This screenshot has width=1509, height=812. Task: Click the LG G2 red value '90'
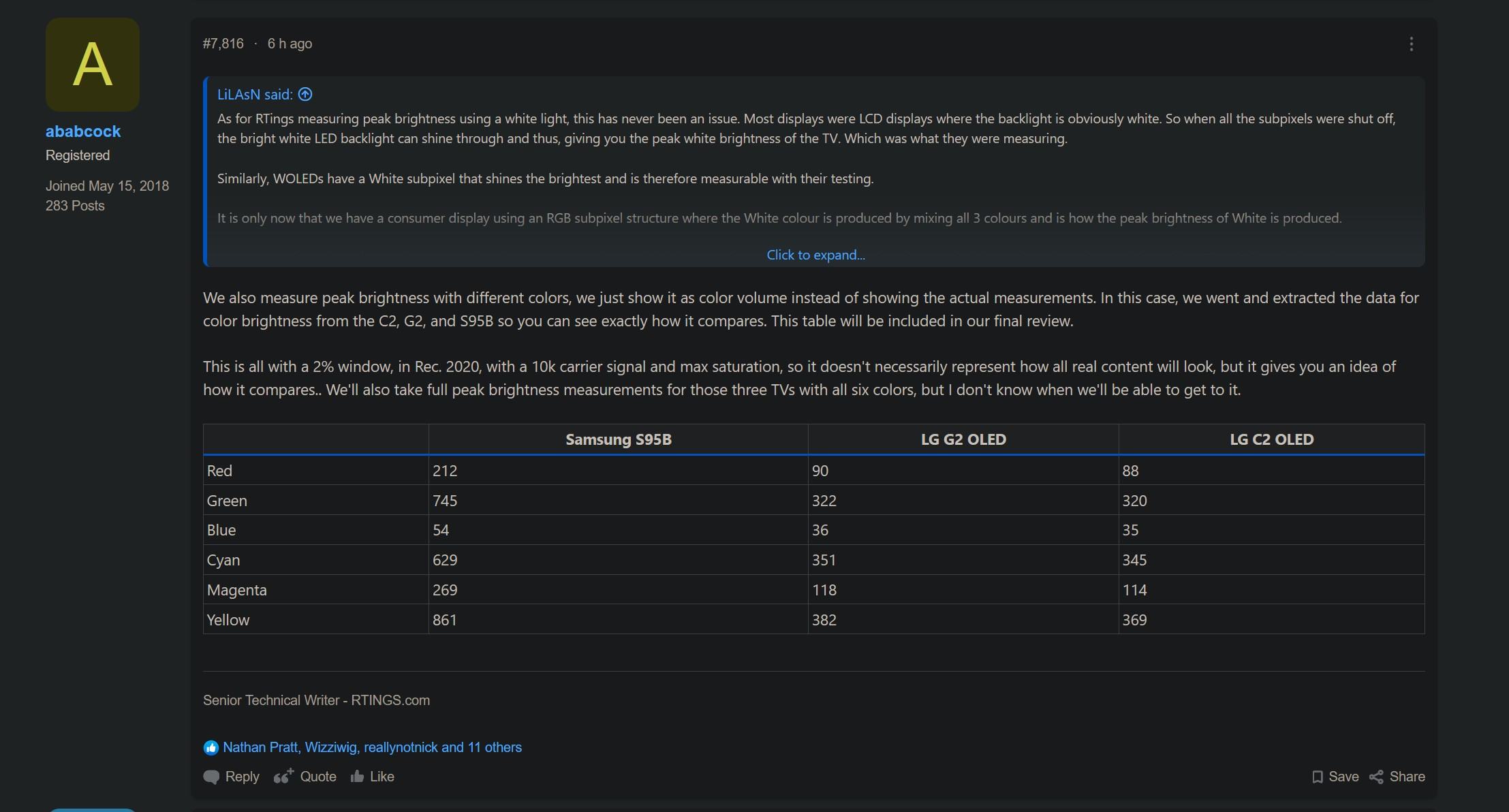pos(820,471)
